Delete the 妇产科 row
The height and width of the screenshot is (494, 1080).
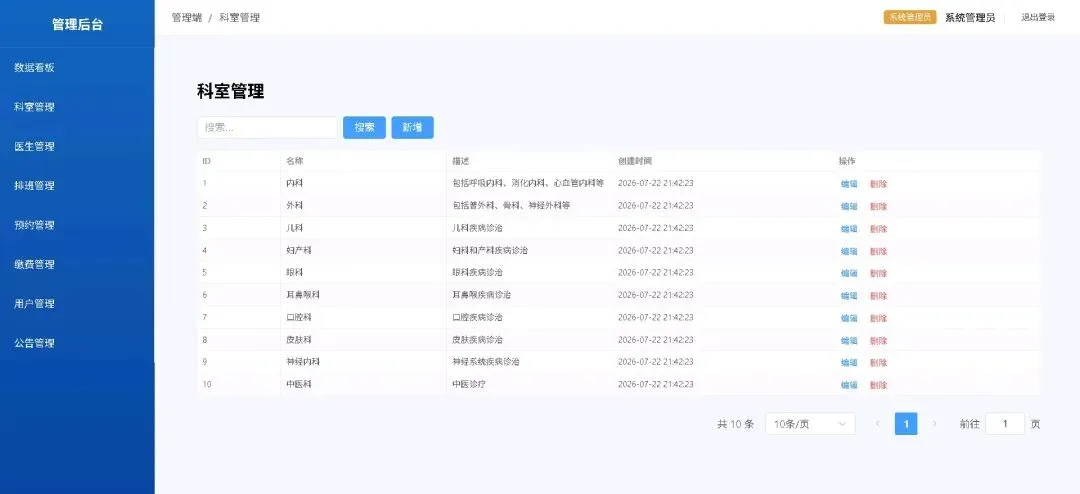click(878, 251)
